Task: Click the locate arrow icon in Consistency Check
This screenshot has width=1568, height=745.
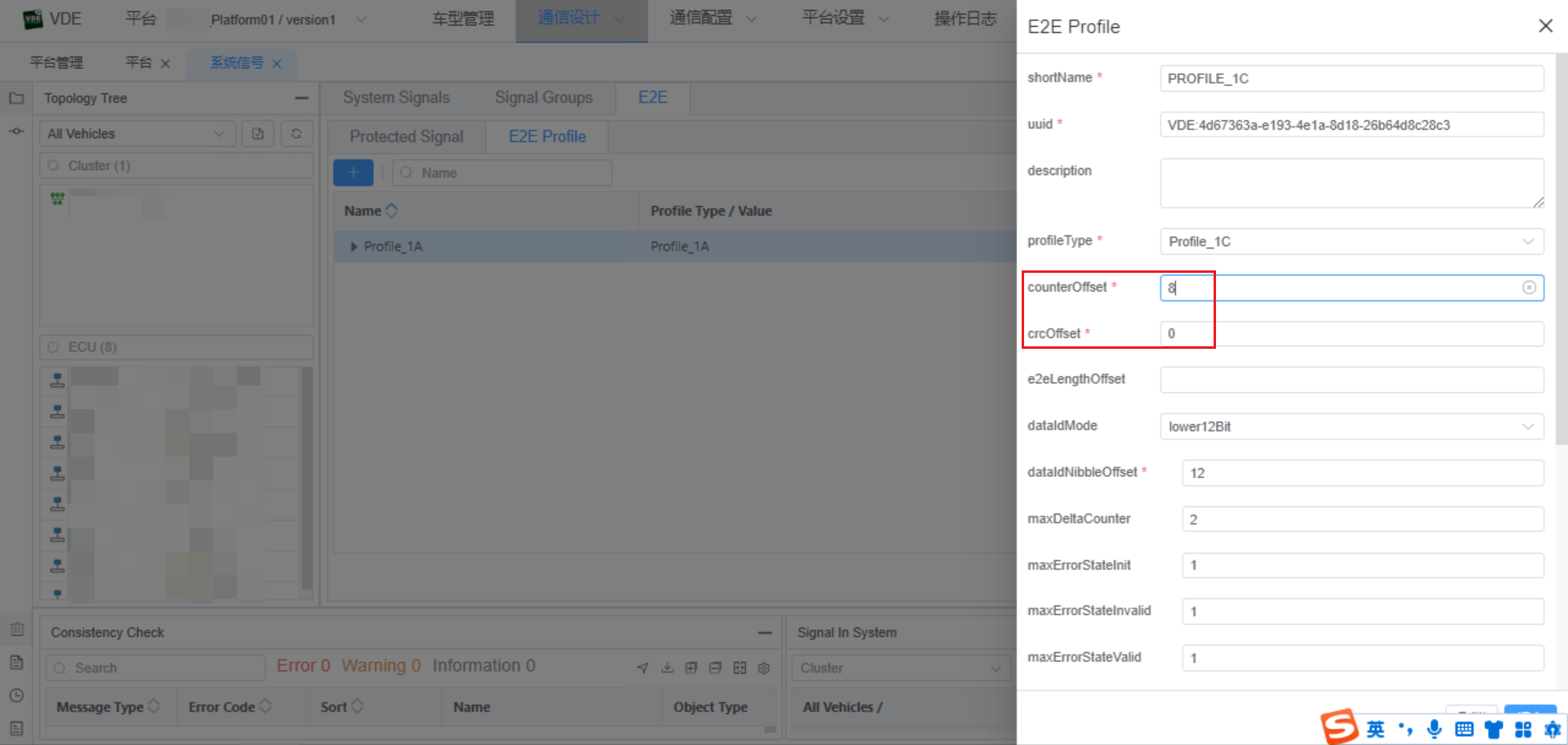Action: [x=644, y=668]
